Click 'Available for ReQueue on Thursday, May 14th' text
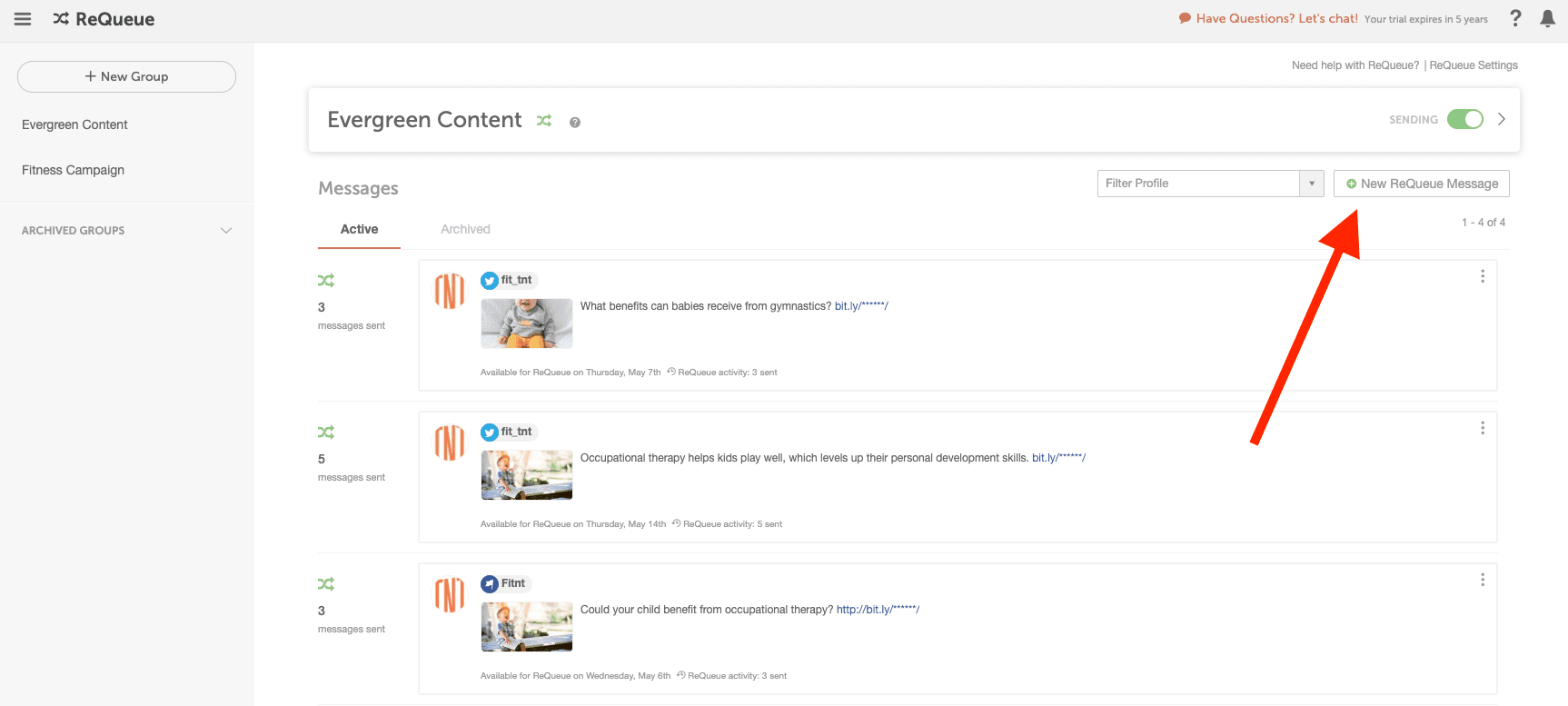 (x=573, y=524)
